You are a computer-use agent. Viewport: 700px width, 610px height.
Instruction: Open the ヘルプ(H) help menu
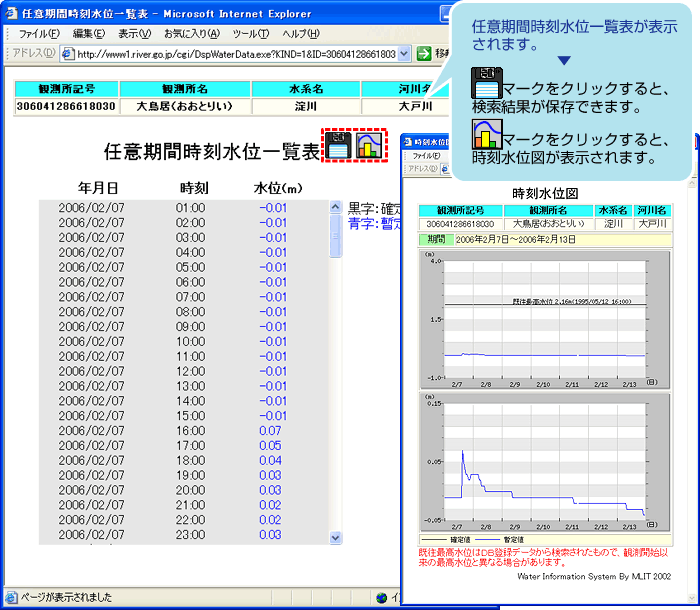pos(300,34)
